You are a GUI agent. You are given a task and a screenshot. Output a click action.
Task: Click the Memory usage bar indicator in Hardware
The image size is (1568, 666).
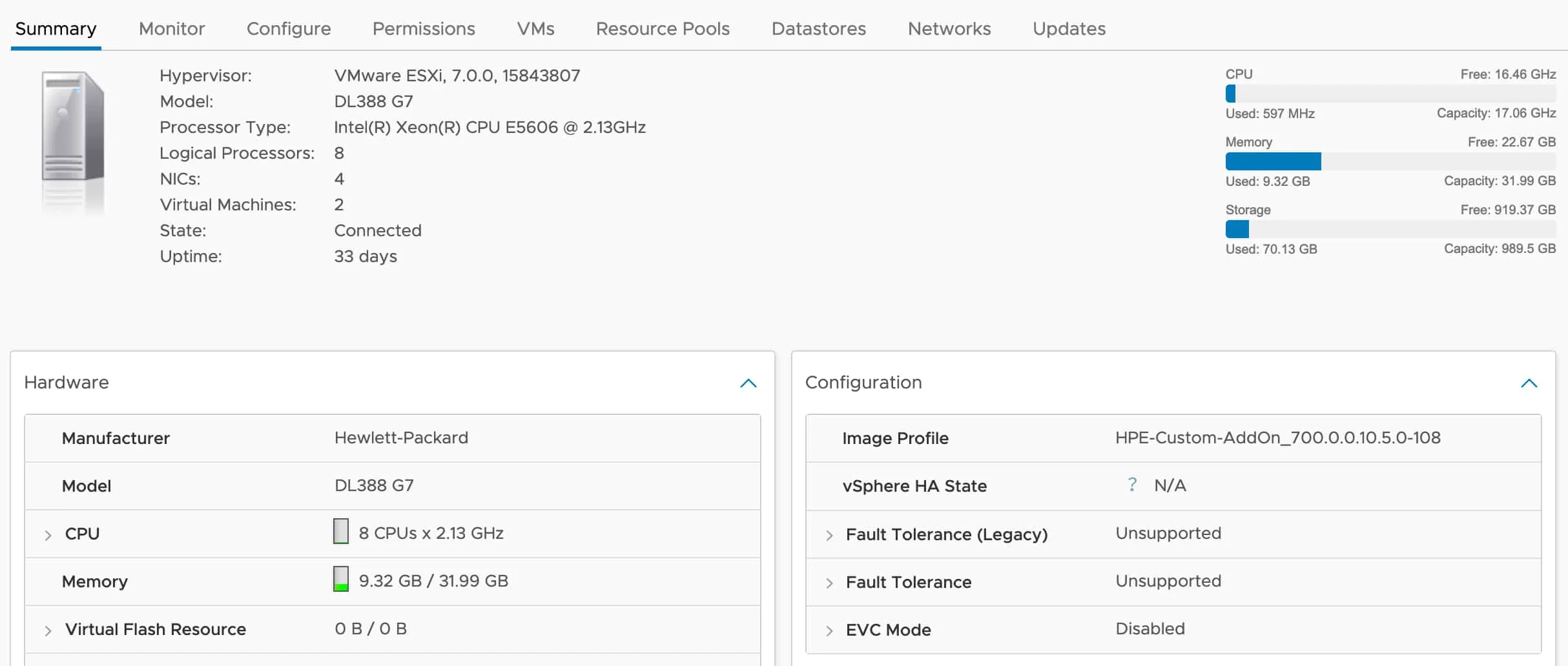point(341,580)
